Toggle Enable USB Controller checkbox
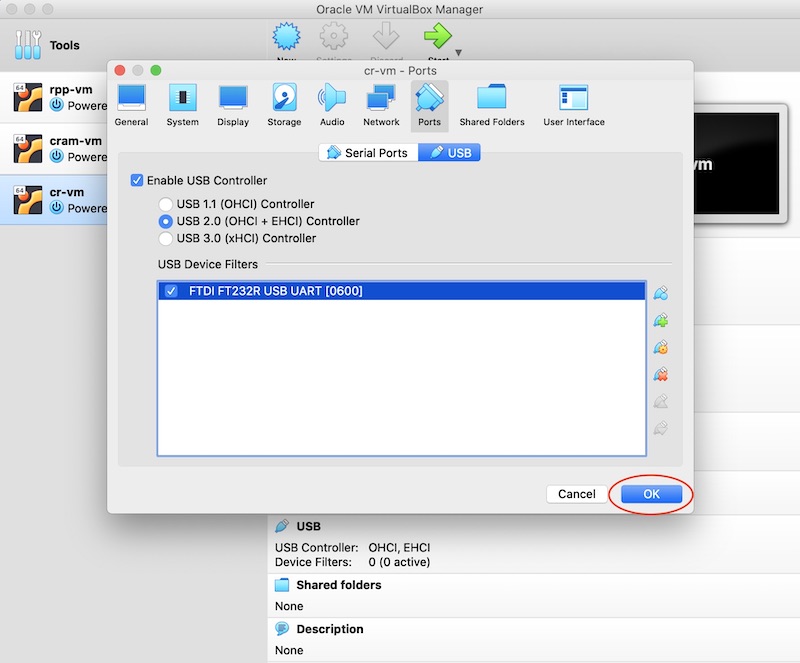 pos(137,181)
